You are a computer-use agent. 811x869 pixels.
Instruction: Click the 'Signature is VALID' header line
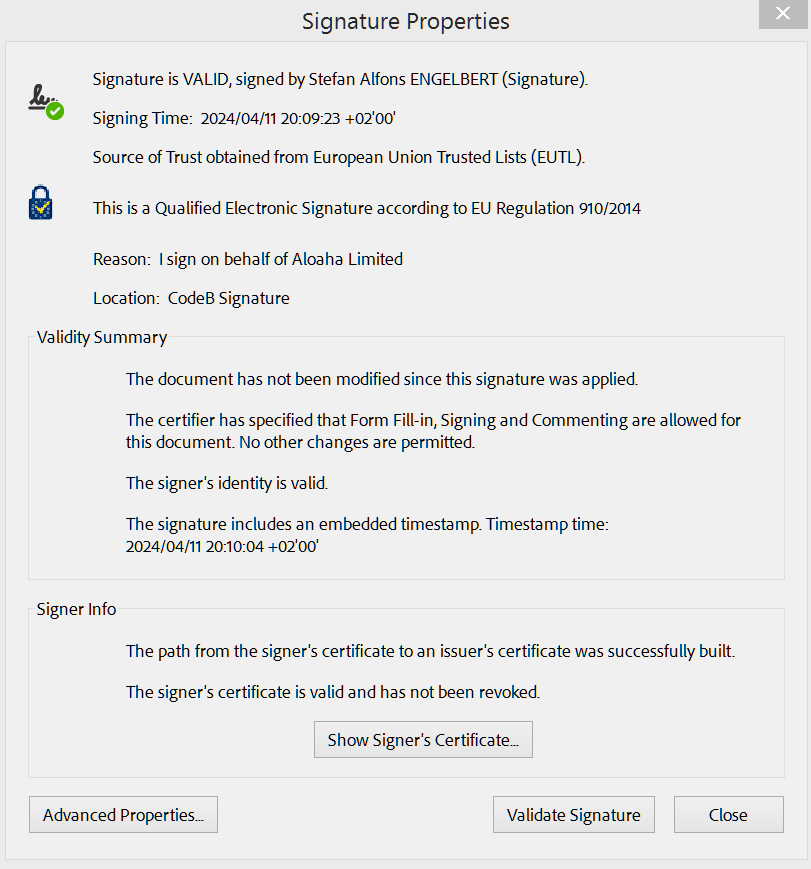pos(340,79)
